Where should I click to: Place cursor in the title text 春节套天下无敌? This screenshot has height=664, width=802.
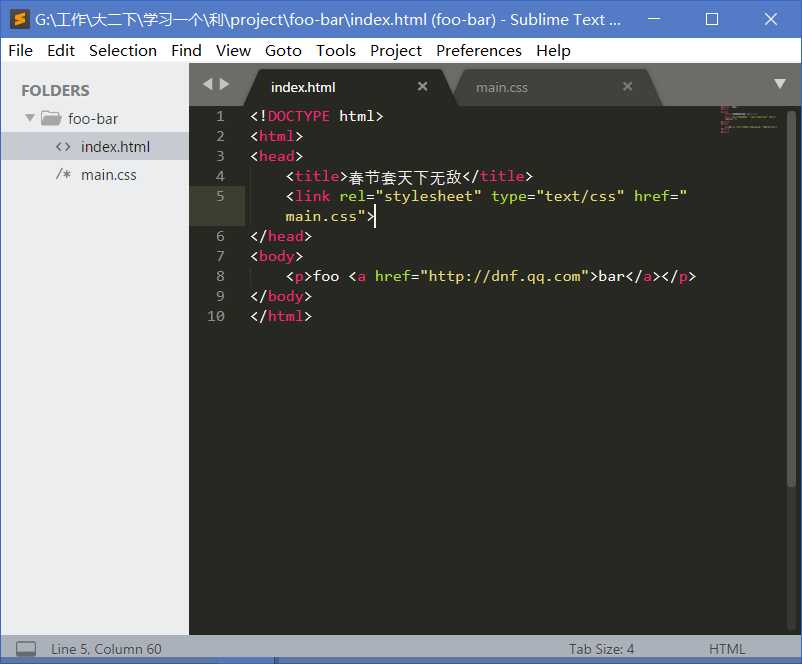pyautogui.click(x=405, y=177)
